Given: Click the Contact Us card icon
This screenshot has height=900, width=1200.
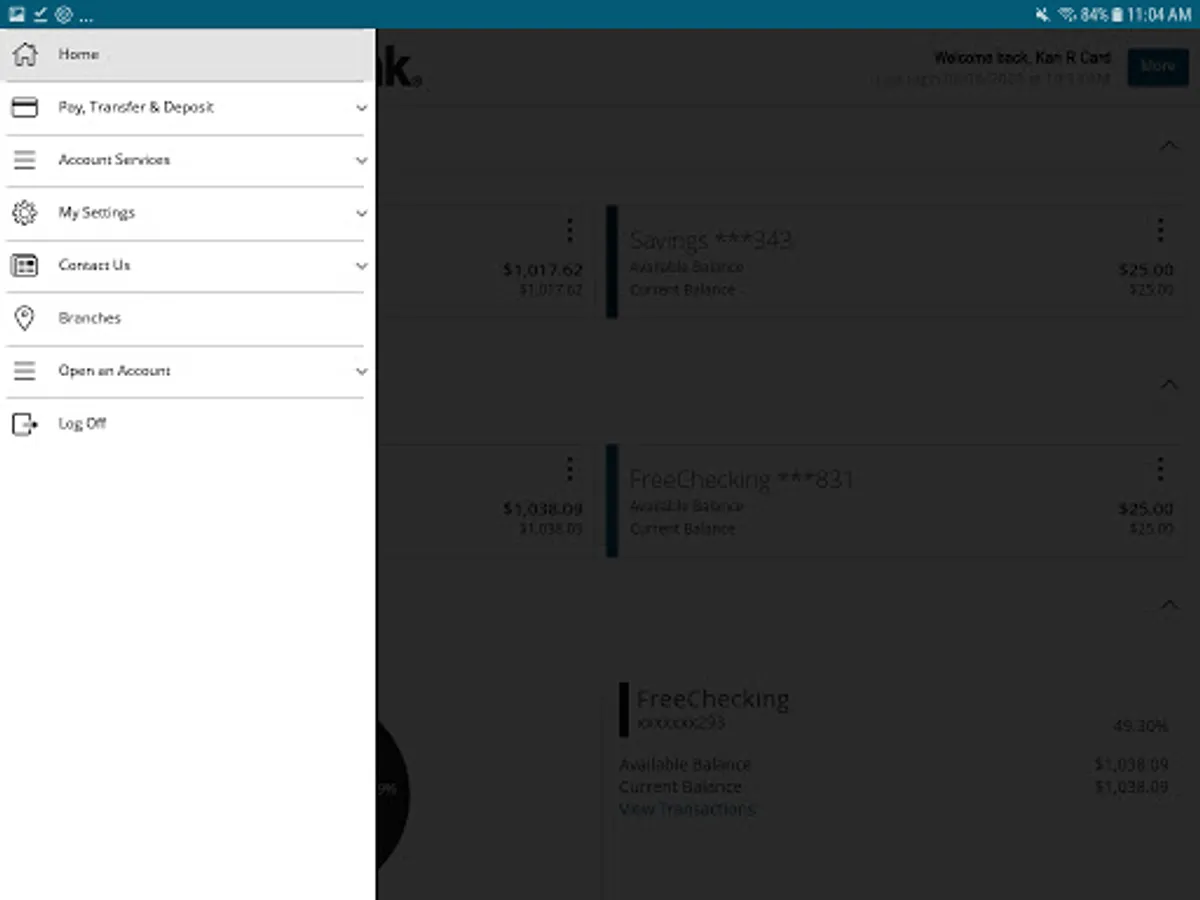Looking at the screenshot, I should 24,265.
